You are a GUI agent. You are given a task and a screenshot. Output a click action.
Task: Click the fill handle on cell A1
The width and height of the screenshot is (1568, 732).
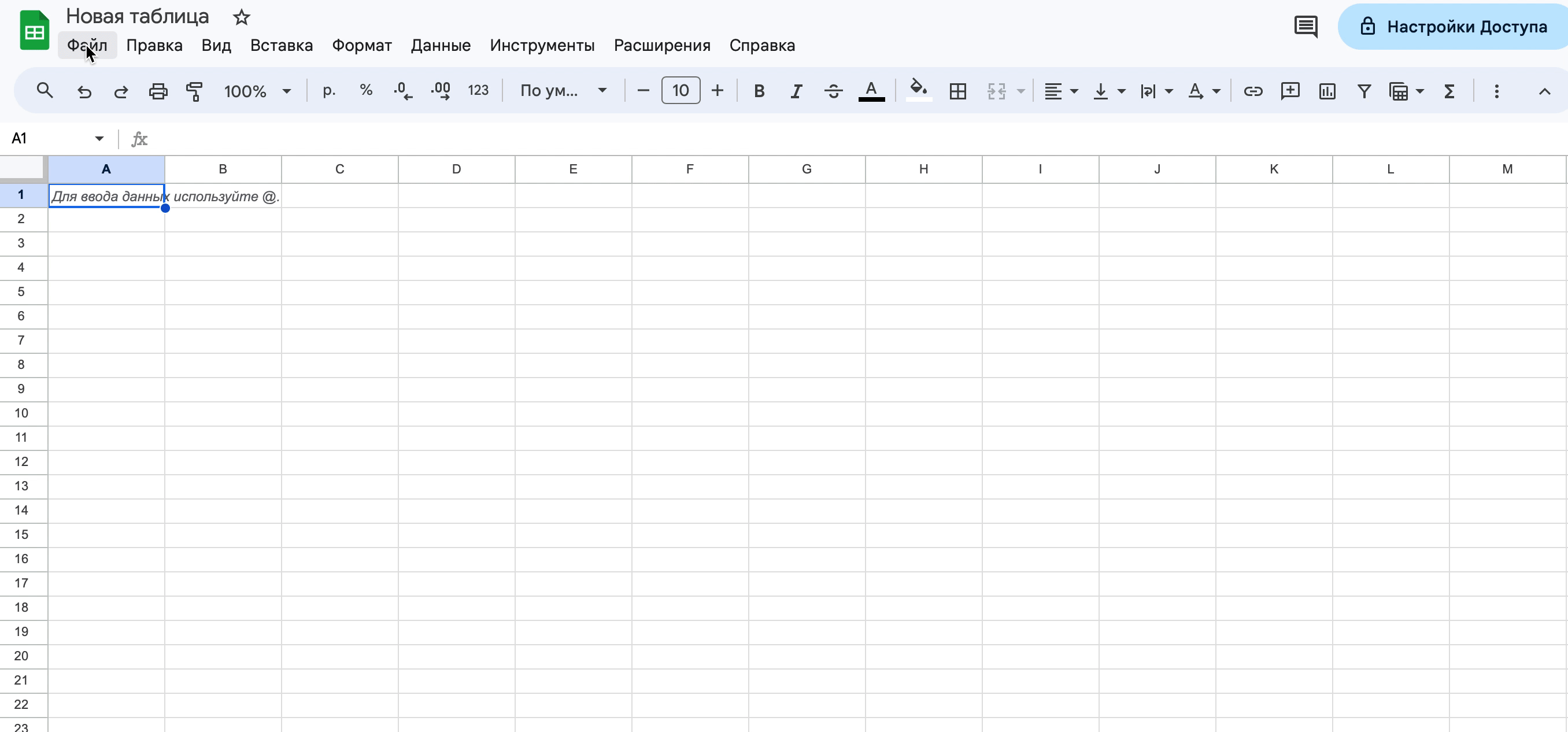click(165, 208)
